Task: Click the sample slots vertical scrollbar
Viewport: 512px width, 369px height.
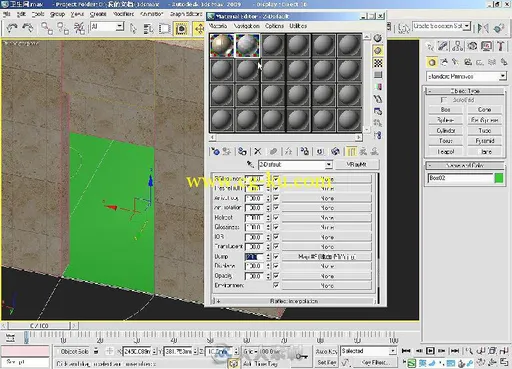Action: pyautogui.click(x=367, y=83)
